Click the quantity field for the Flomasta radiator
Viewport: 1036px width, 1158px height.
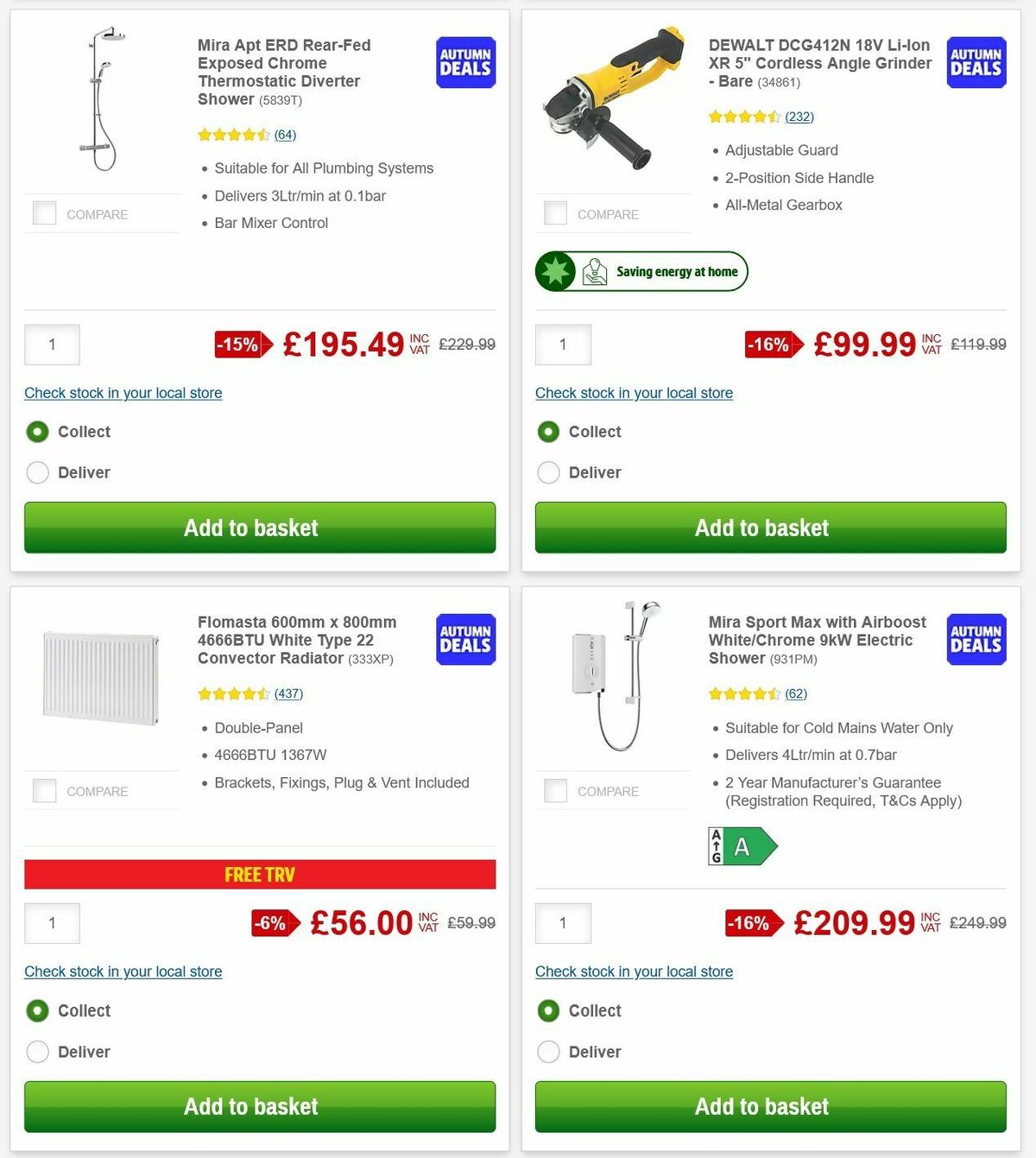point(52,922)
